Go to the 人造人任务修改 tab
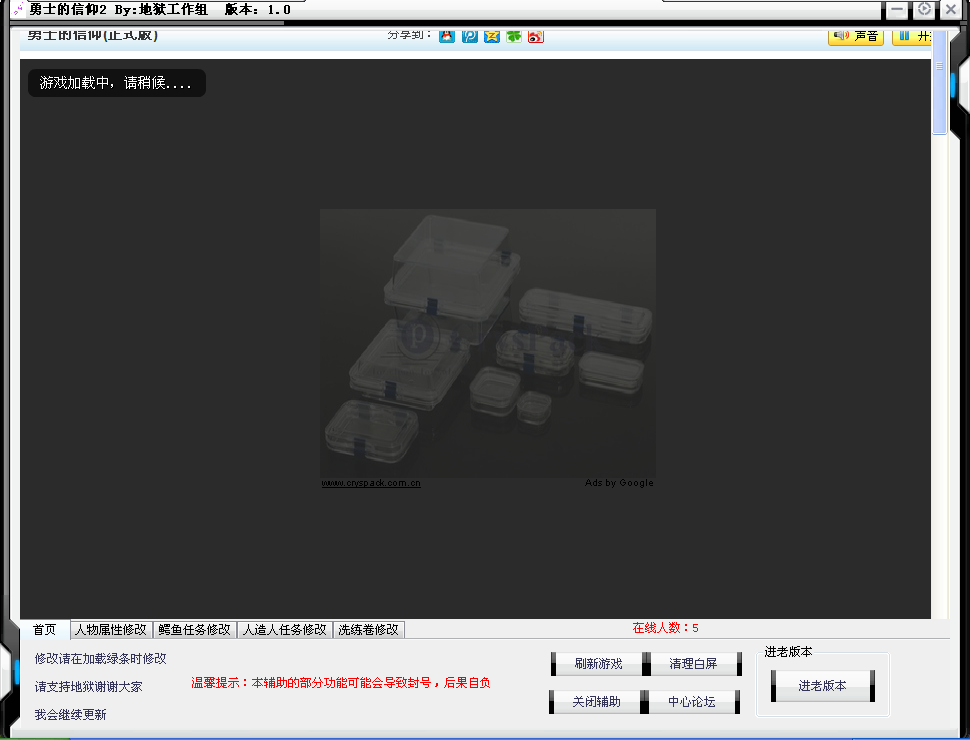The width and height of the screenshot is (970, 740). [x=285, y=630]
